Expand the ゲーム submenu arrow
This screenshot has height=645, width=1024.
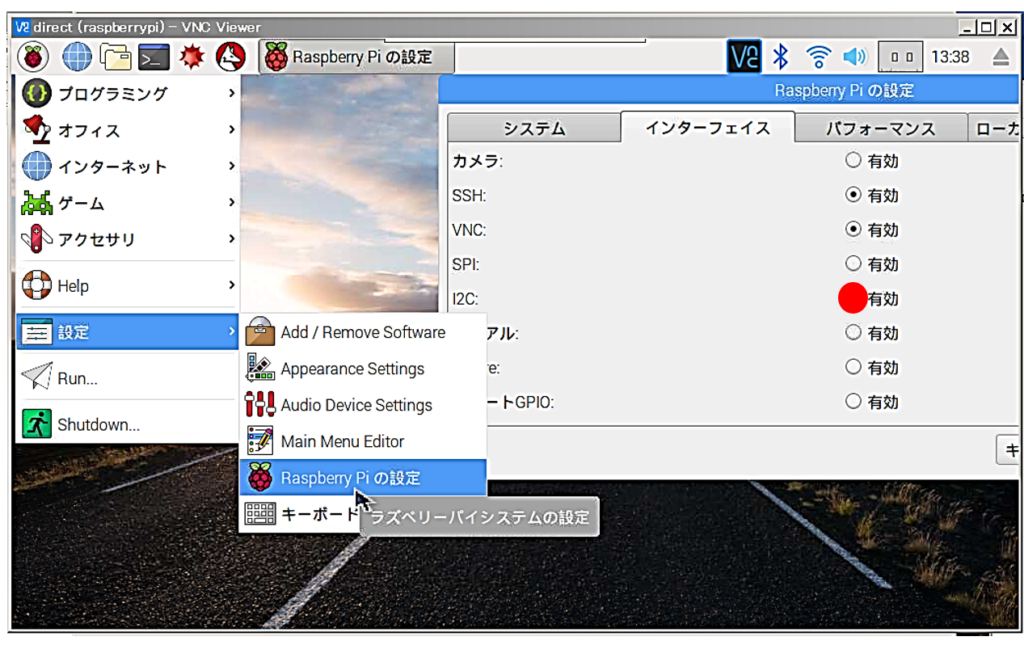click(x=231, y=203)
